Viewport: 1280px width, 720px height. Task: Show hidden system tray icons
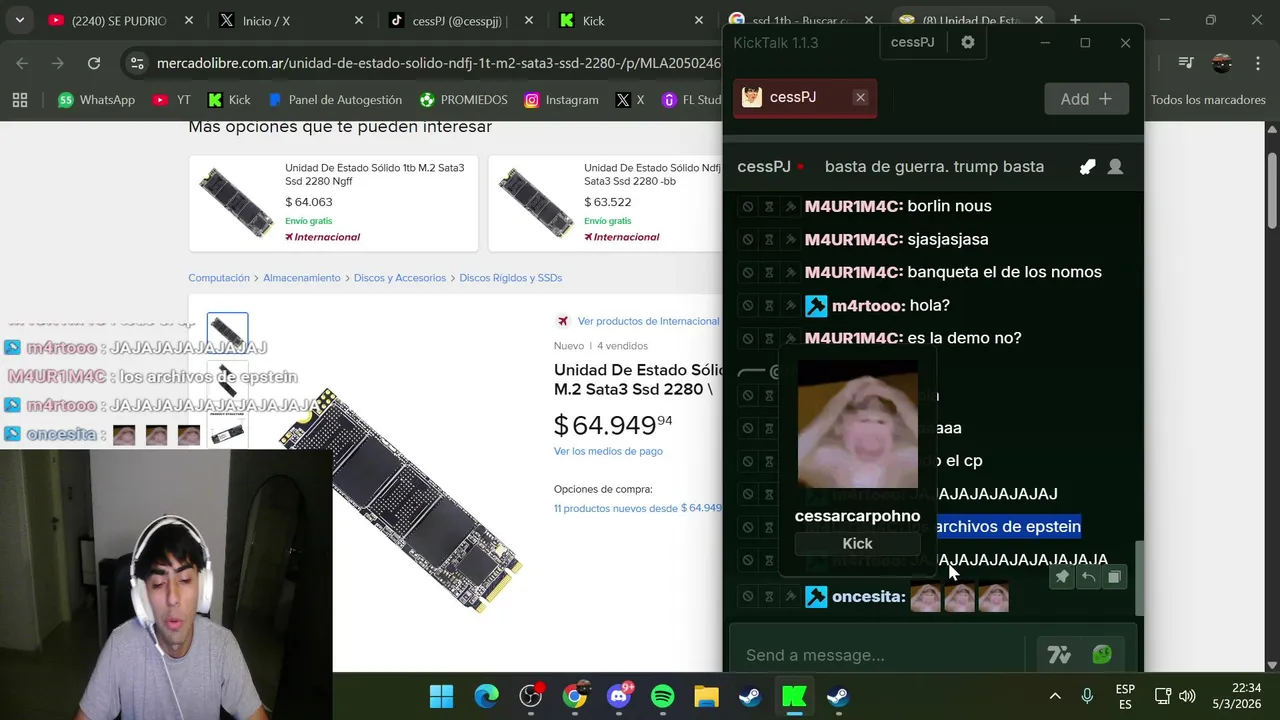[x=1055, y=696]
